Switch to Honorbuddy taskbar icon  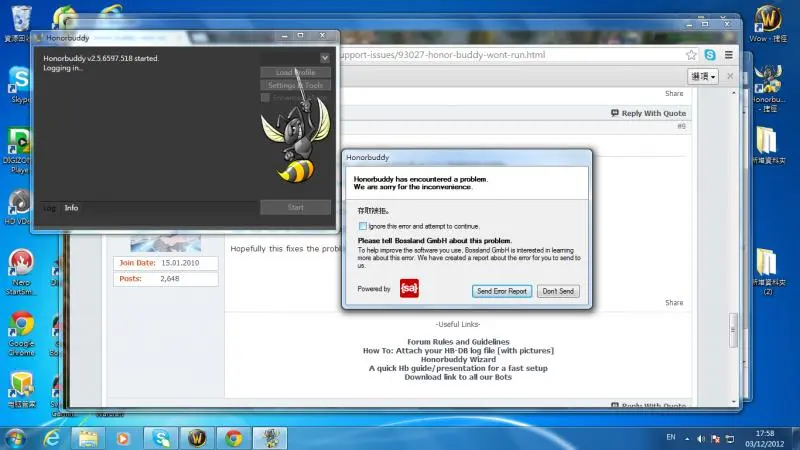(x=270, y=438)
